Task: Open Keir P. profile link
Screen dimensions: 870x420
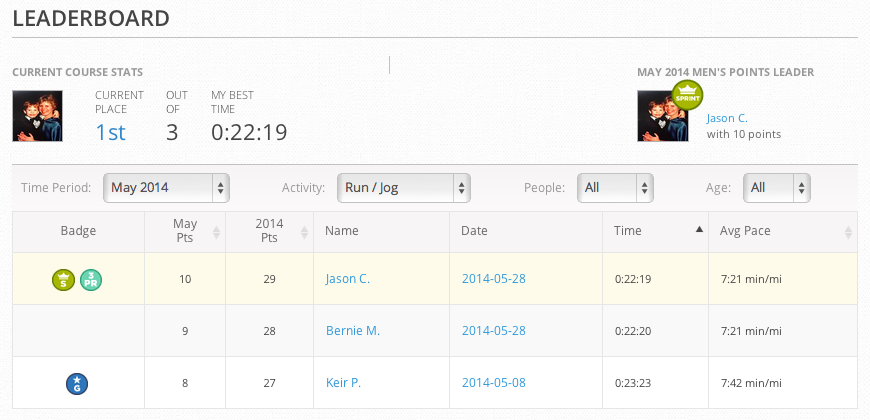Action: tap(343, 382)
